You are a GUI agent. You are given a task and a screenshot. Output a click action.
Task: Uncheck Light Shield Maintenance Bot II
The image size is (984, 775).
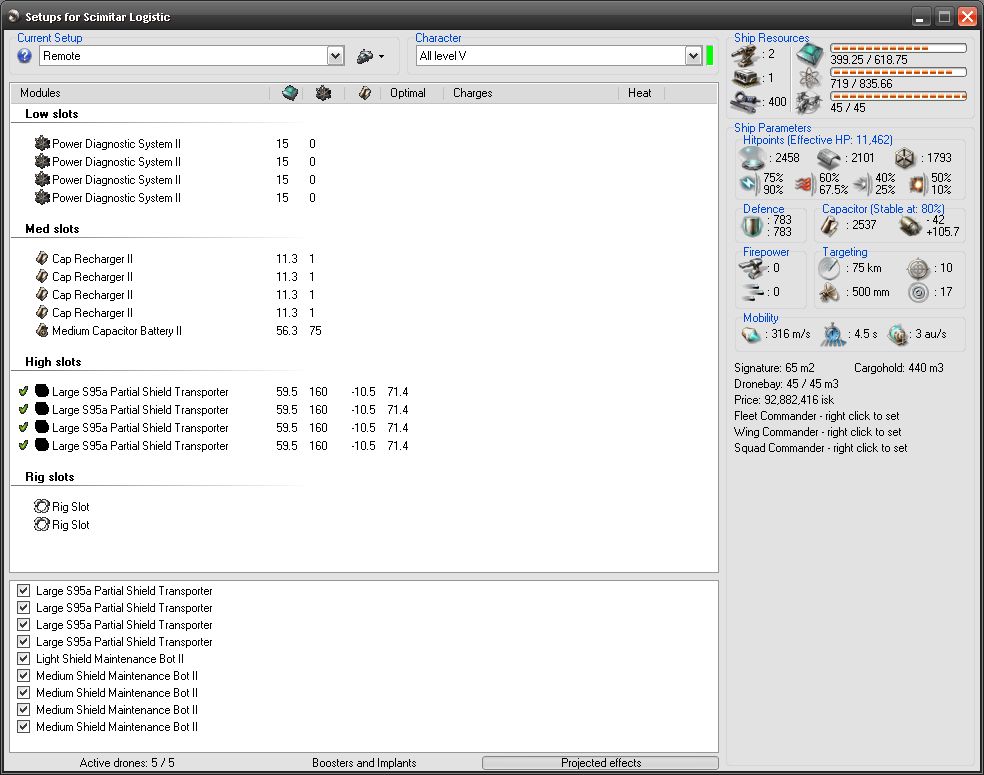tap(23, 658)
